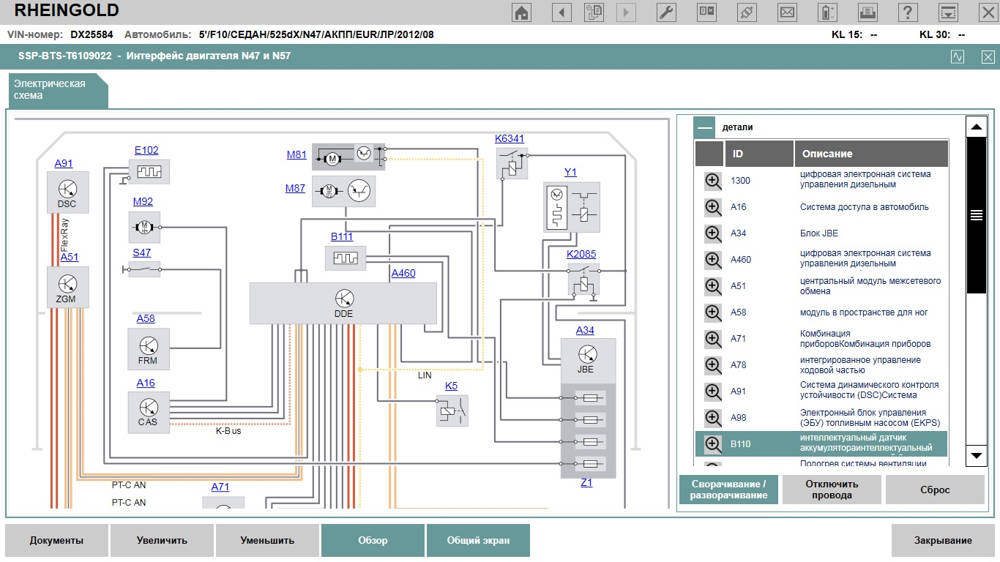Image resolution: width=1000 pixels, height=562 pixels.
Task: Toggle Общий экран full screen mode
Action: point(477,540)
